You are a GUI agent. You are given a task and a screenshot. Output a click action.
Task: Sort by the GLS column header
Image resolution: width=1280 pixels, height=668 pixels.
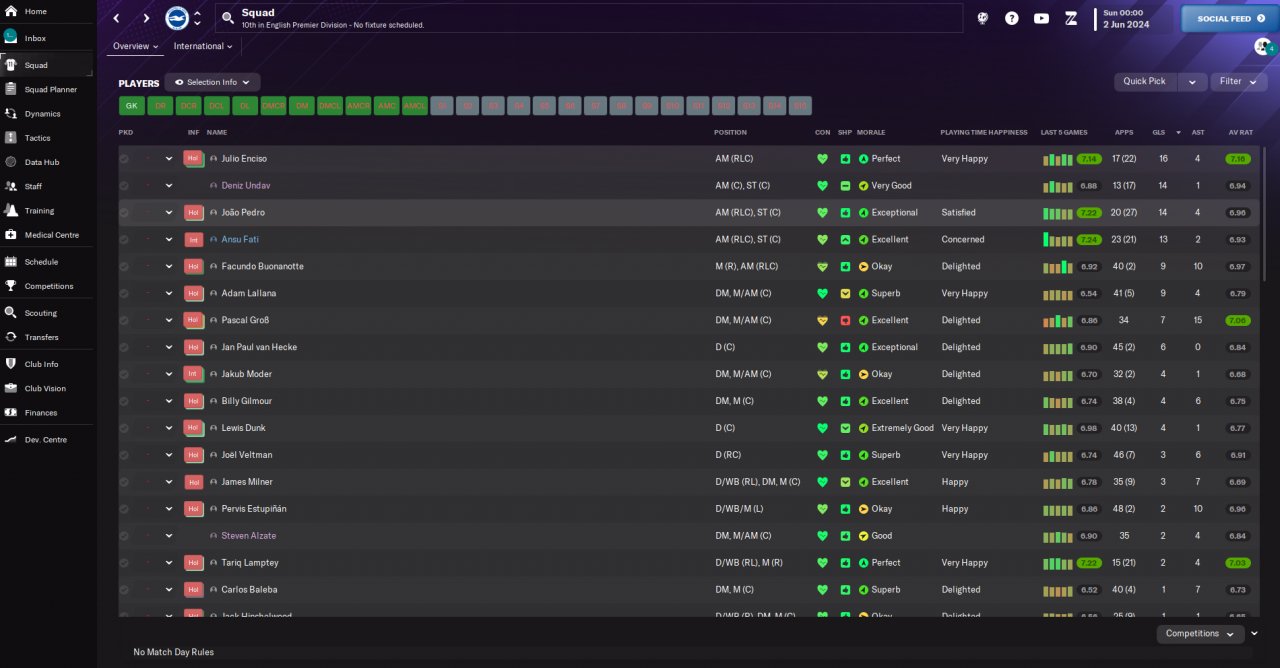[x=1159, y=132]
